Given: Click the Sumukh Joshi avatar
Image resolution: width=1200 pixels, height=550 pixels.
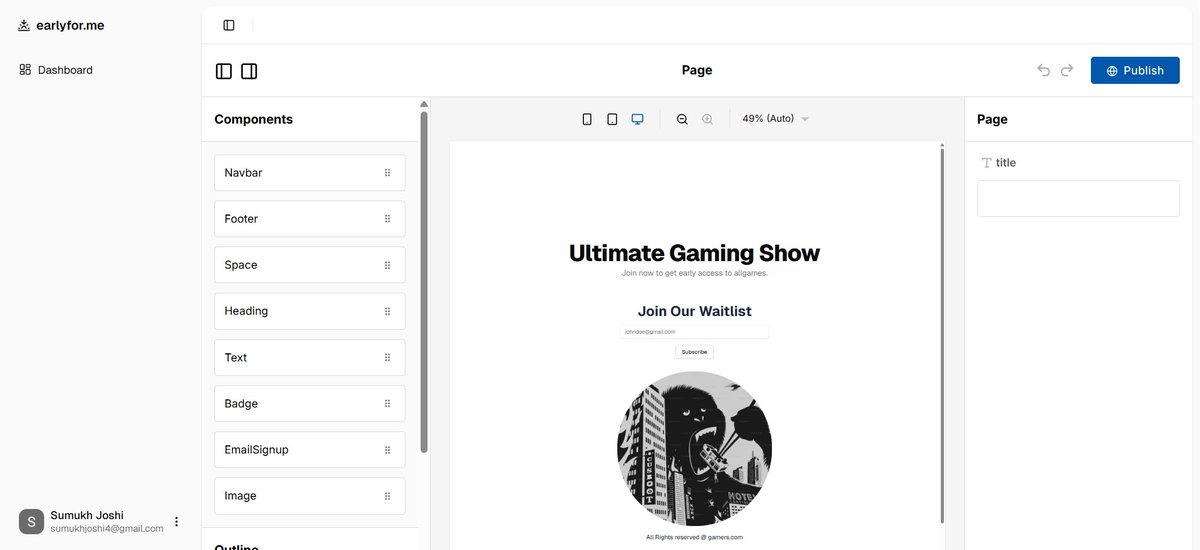Looking at the screenshot, I should (31, 522).
